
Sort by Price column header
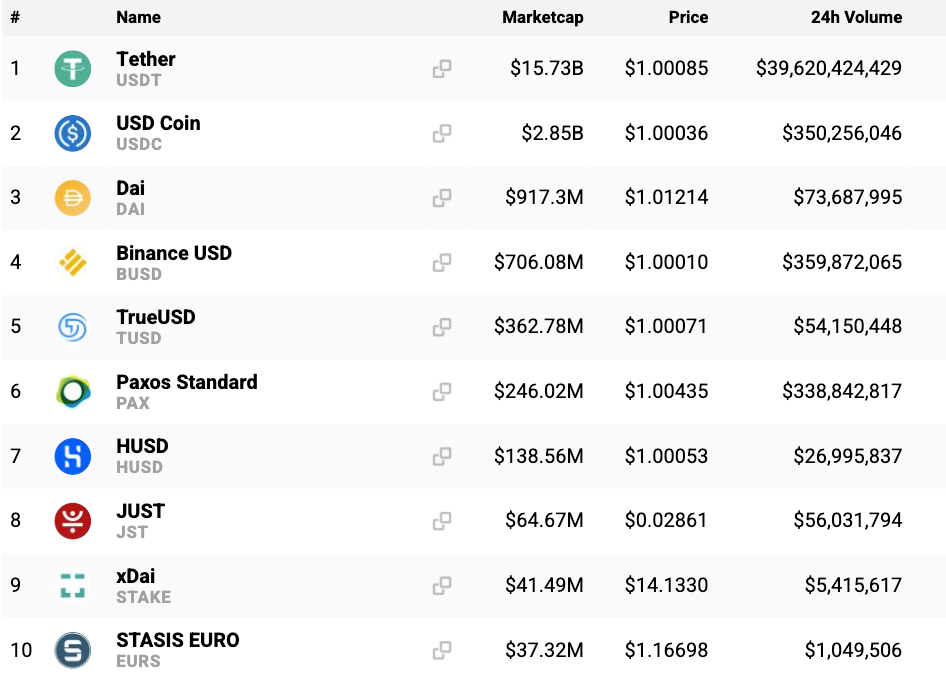[688, 17]
